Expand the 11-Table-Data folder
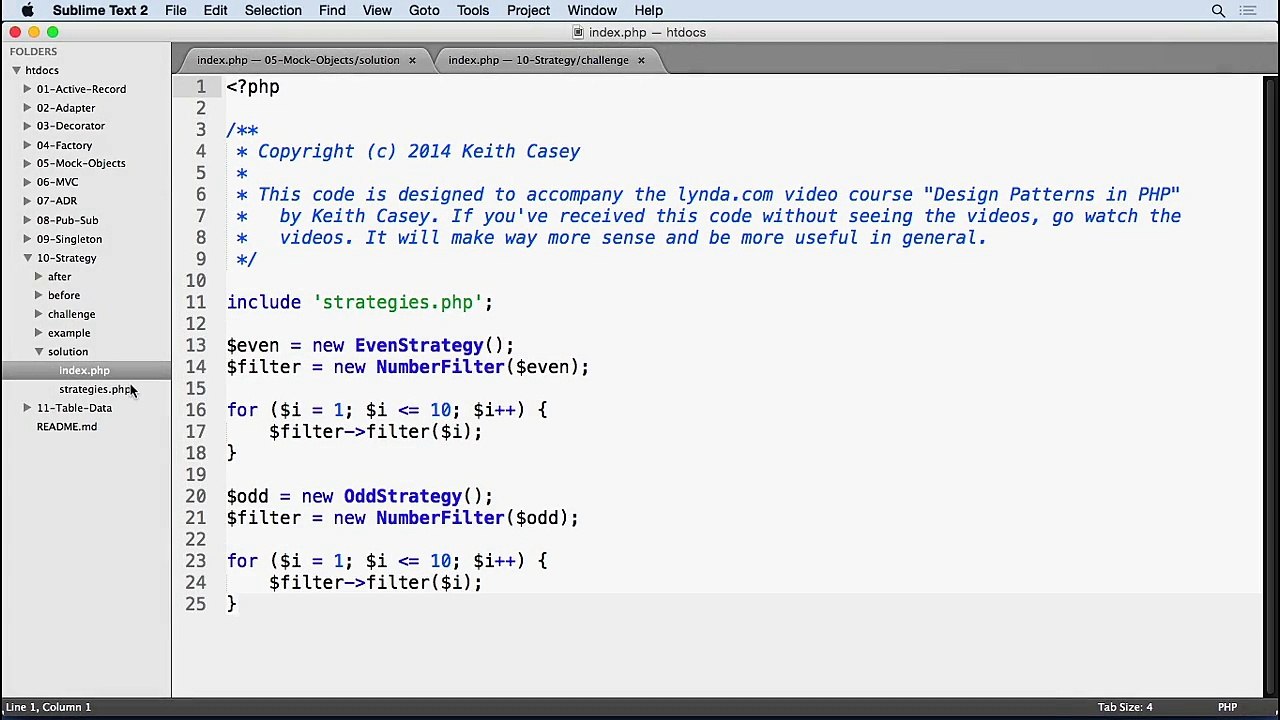This screenshot has width=1280, height=720. point(27,408)
